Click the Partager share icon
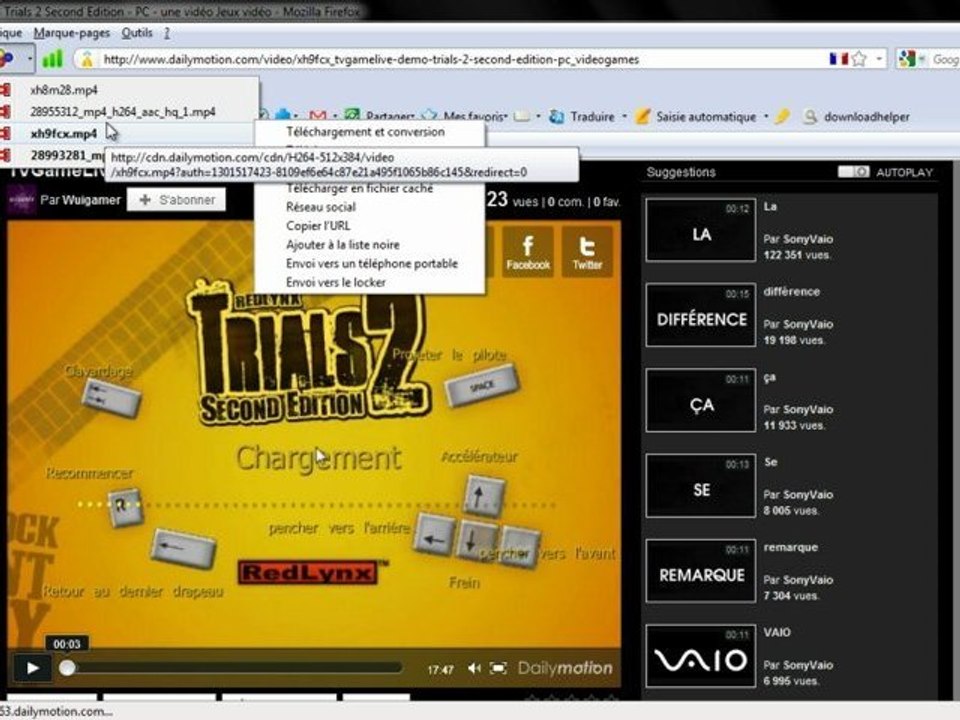960x720 pixels. pyautogui.click(x=352, y=116)
